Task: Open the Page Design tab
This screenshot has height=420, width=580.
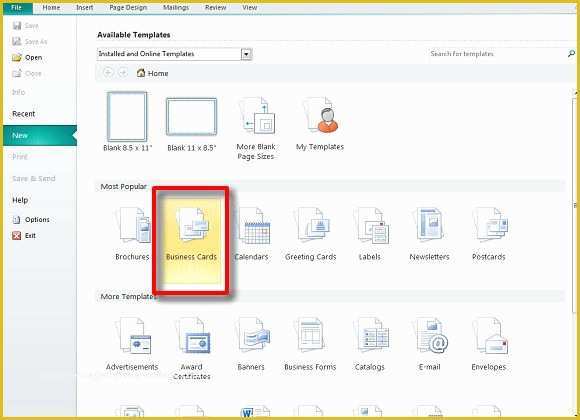Action: [x=128, y=7]
